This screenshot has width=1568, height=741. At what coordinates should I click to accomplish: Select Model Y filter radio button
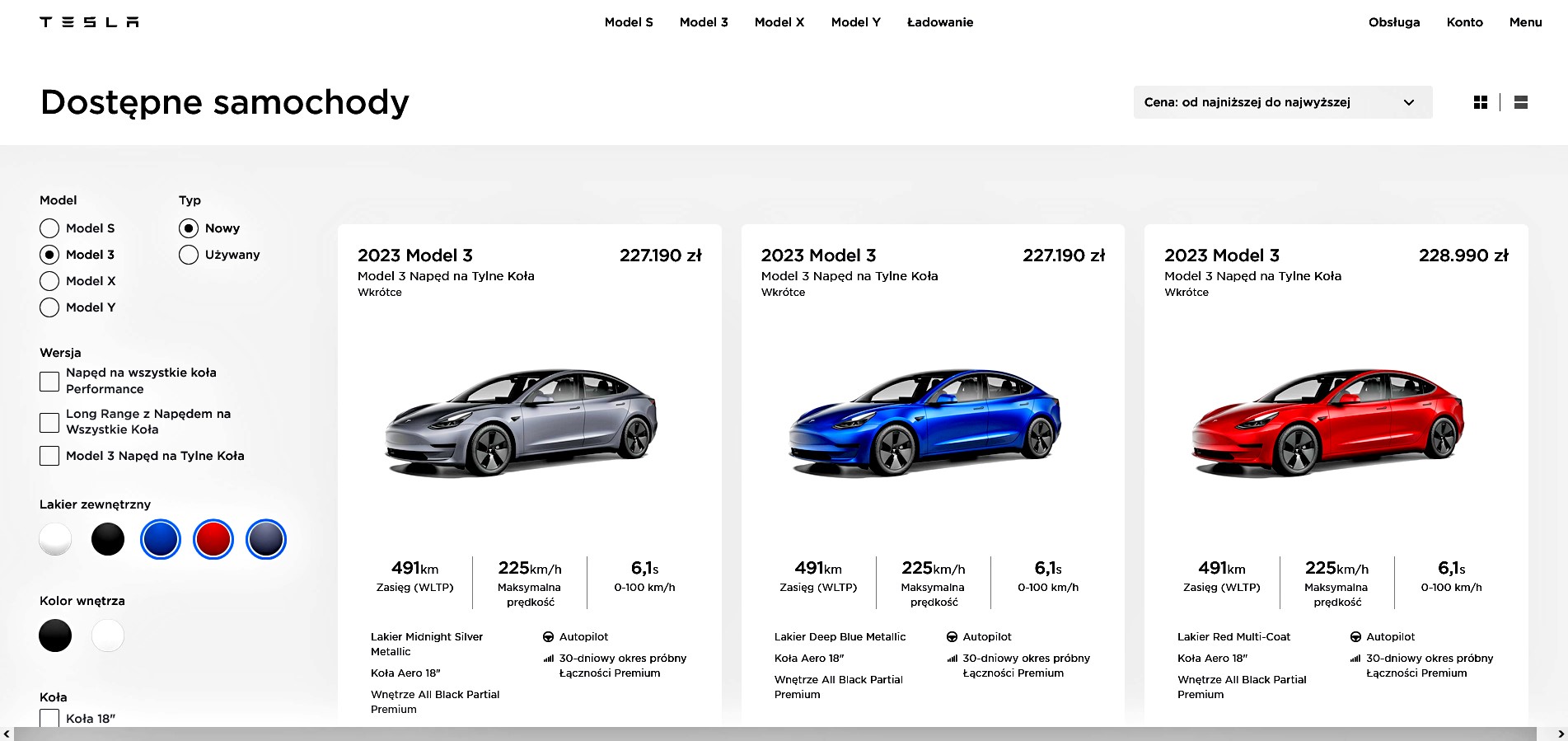pos(49,307)
